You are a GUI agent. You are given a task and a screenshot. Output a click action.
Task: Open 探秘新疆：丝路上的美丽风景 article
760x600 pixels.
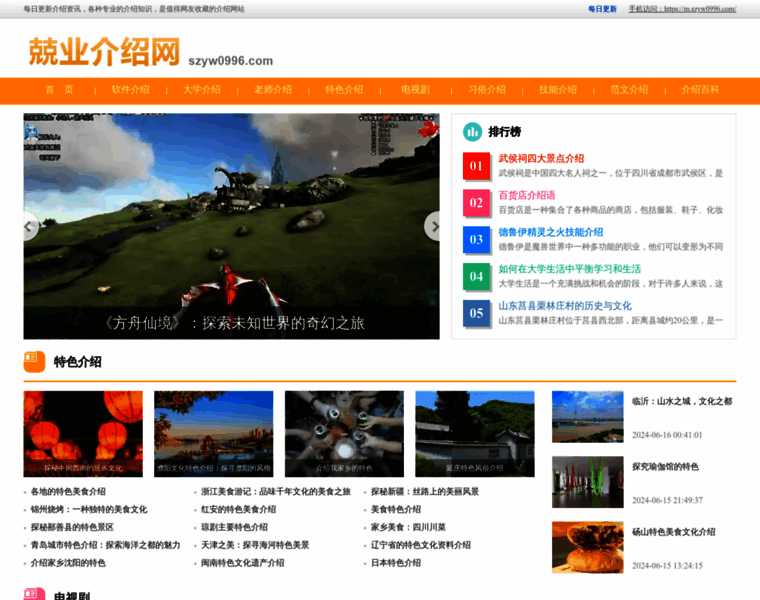(424, 492)
